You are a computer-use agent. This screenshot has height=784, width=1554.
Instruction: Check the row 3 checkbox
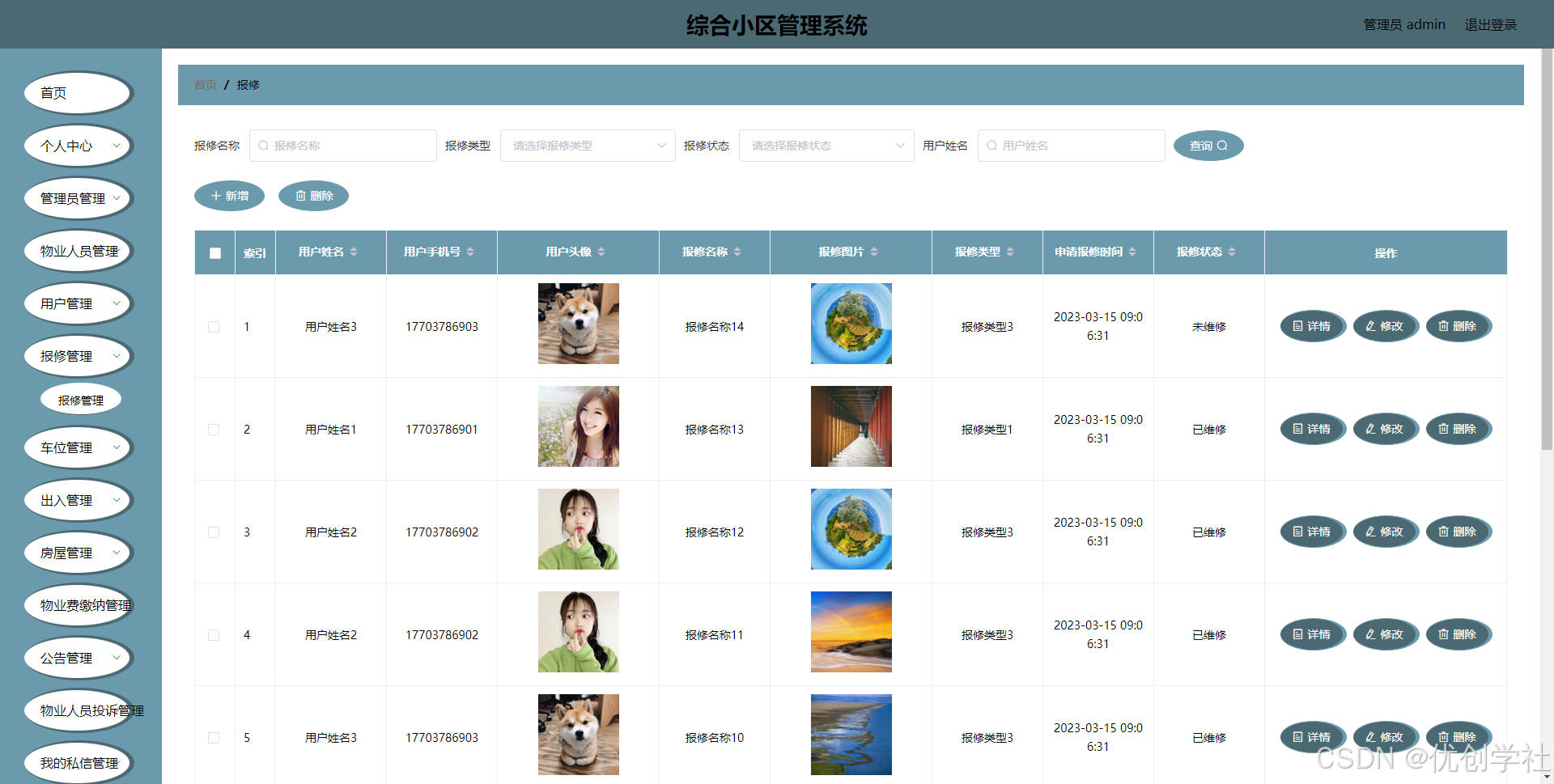[x=214, y=532]
